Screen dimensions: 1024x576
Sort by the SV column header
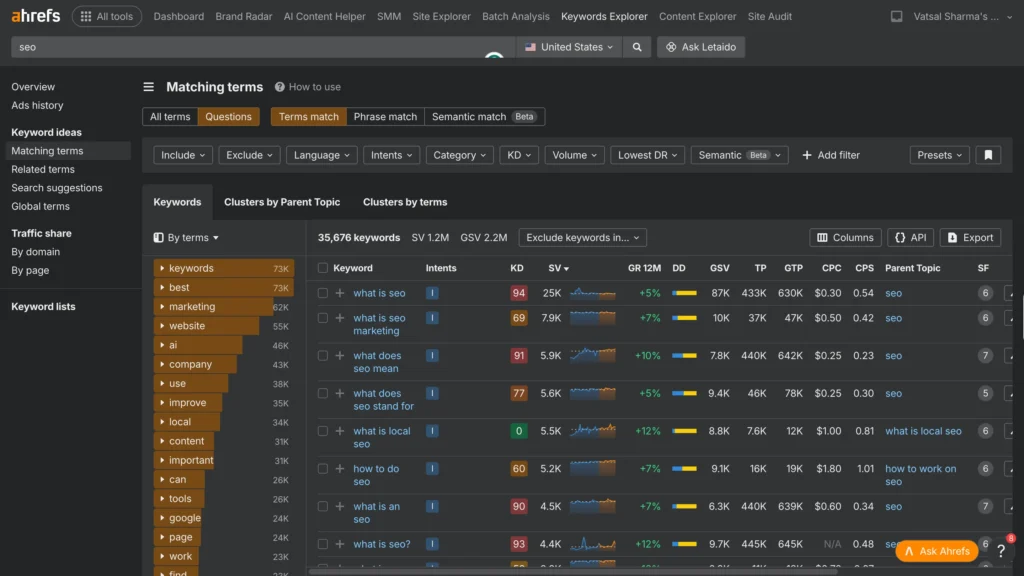558,268
